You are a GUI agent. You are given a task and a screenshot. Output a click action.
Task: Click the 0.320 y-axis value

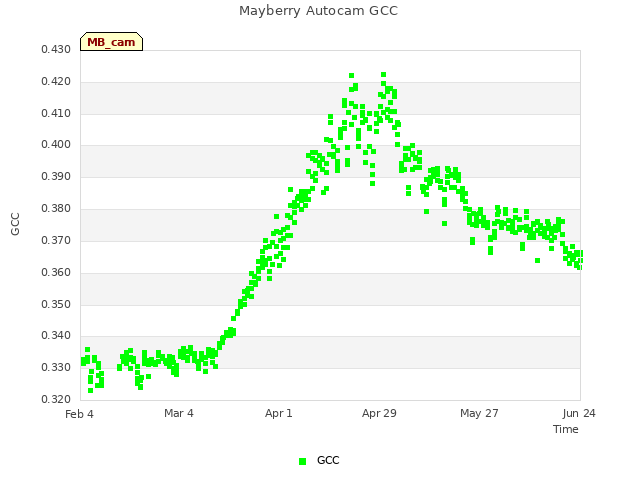[x=56, y=399]
